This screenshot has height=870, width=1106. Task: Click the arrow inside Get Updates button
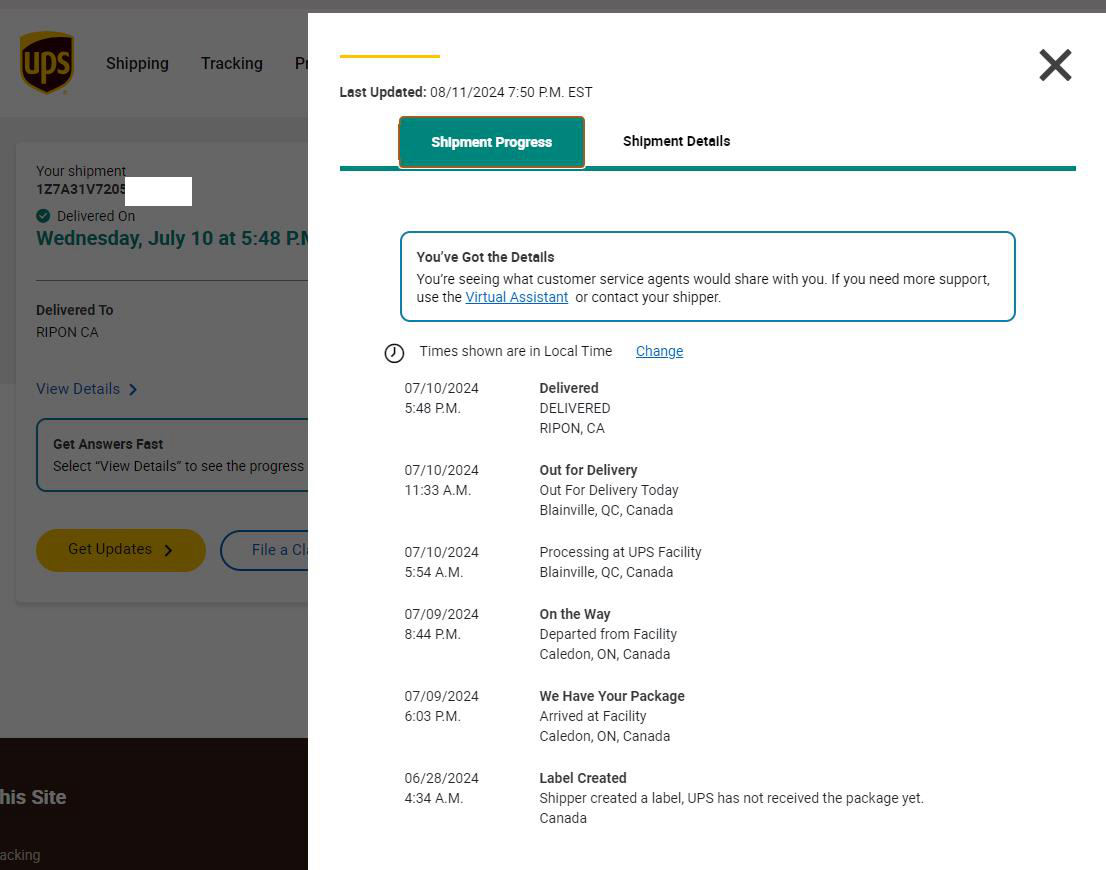tap(168, 550)
